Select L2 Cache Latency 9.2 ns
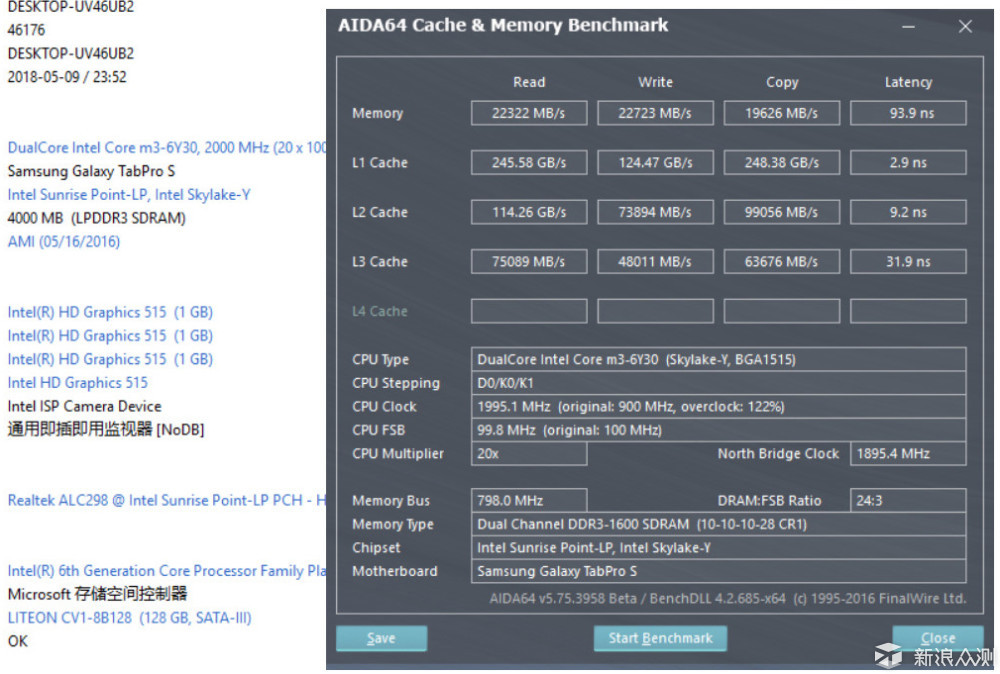Image resolution: width=1000 pixels, height=674 pixels. coord(908,212)
